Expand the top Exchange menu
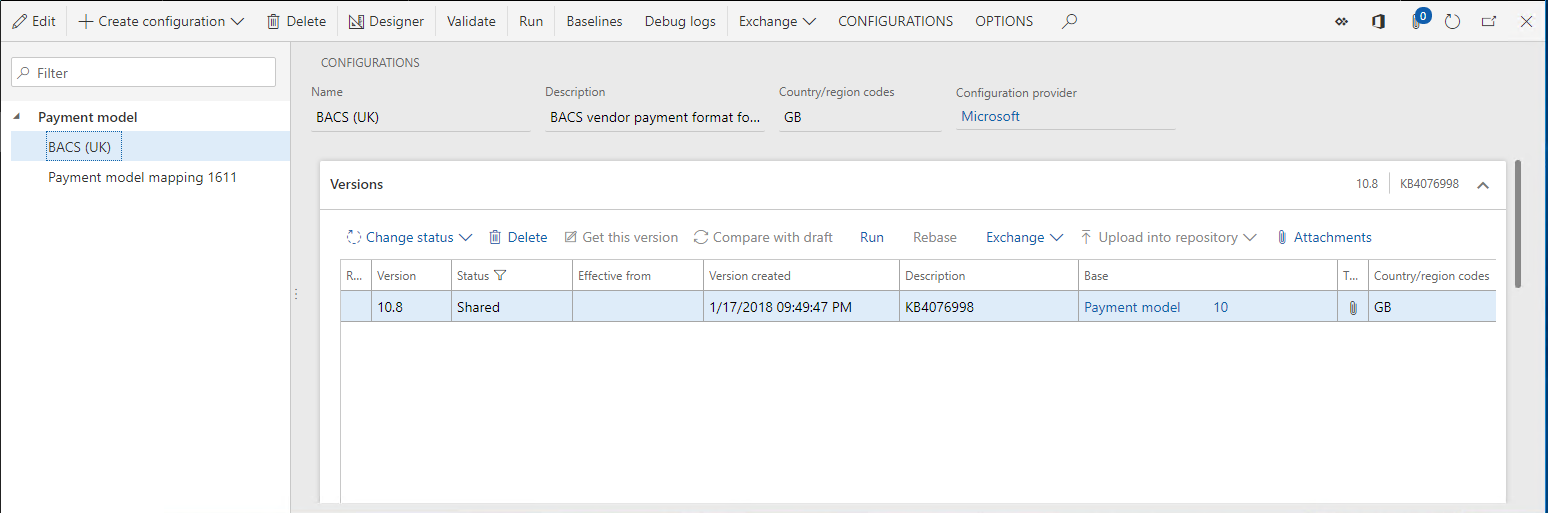 (777, 21)
